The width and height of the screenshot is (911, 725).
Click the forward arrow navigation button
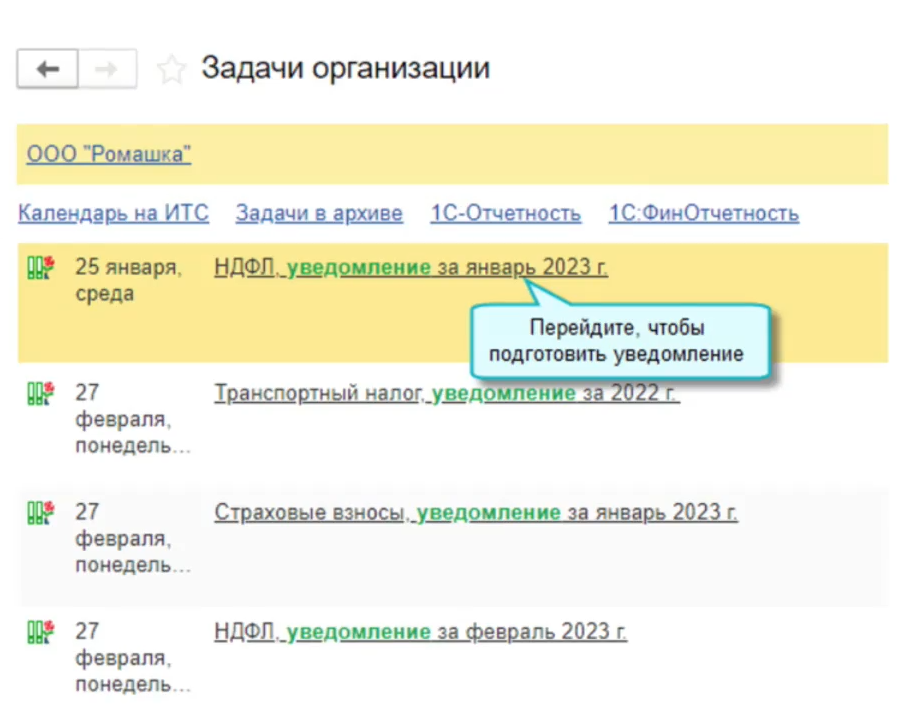pyautogui.click(x=107, y=69)
